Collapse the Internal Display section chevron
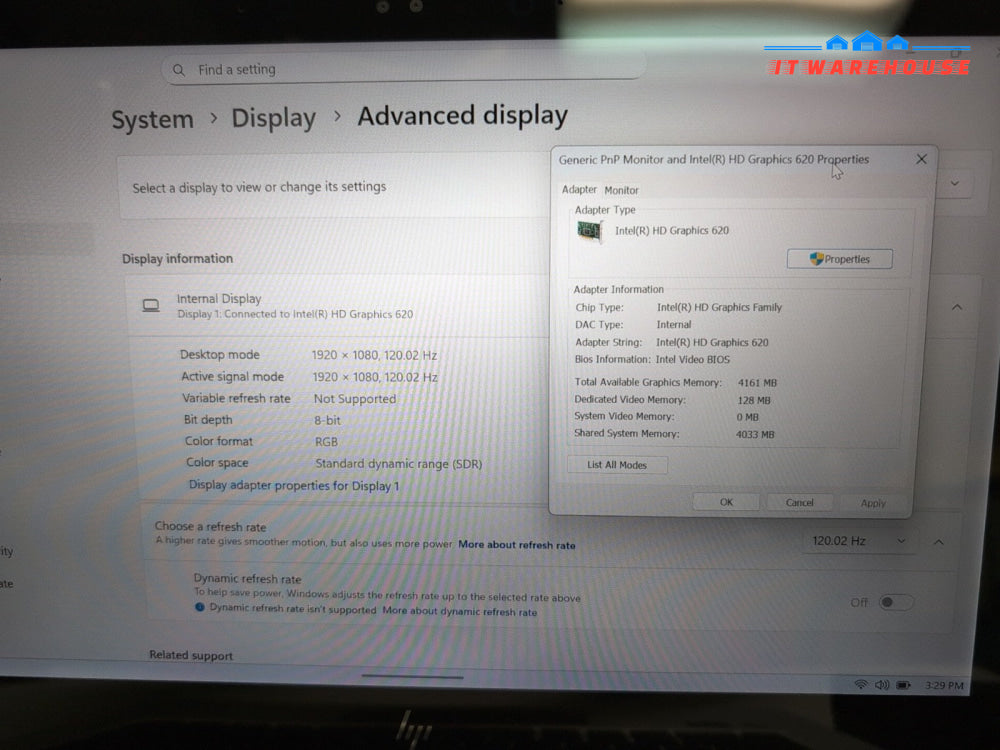Image resolution: width=1000 pixels, height=750 pixels. click(x=957, y=307)
